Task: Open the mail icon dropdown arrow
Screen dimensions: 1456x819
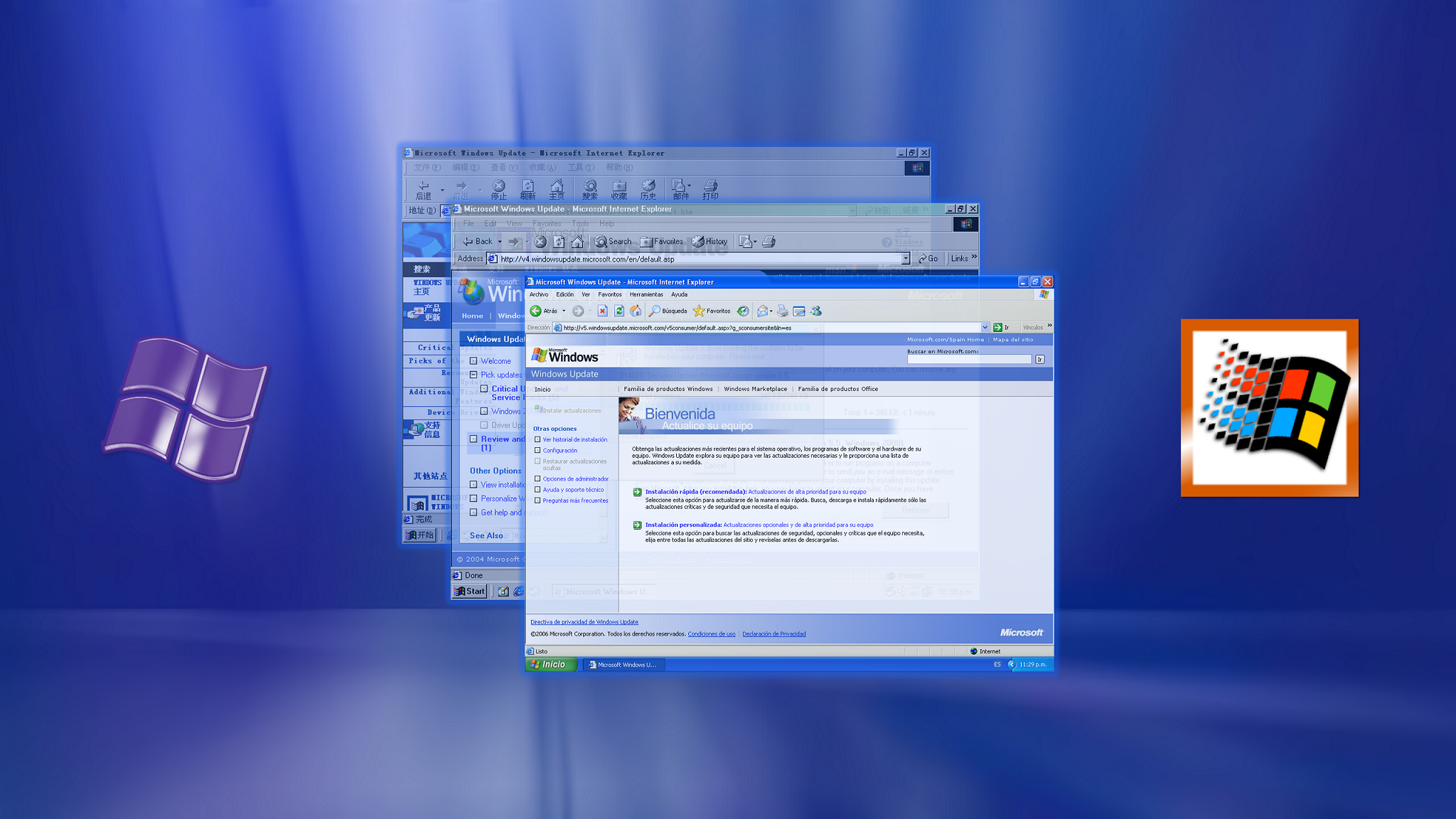Action: point(771,311)
